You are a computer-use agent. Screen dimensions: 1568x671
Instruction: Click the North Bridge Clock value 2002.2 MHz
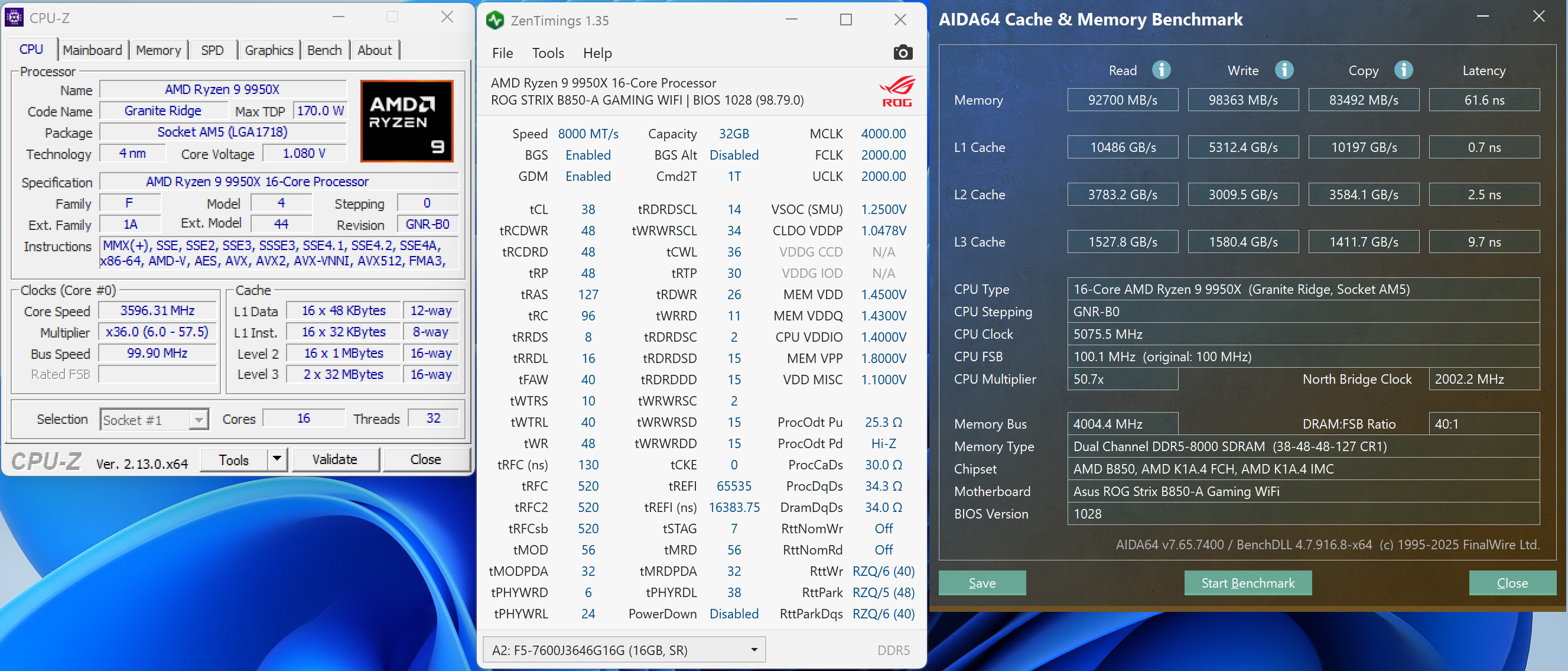[1484, 379]
